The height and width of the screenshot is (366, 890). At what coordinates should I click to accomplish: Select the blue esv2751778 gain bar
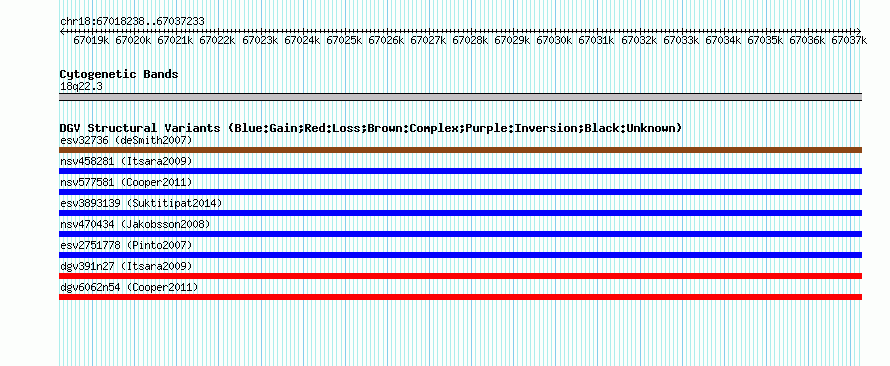point(460,255)
